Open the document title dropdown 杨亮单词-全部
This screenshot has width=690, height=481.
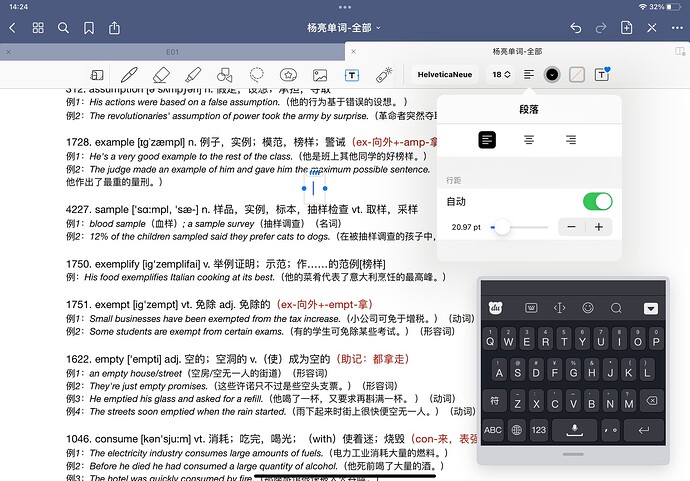coord(344,28)
